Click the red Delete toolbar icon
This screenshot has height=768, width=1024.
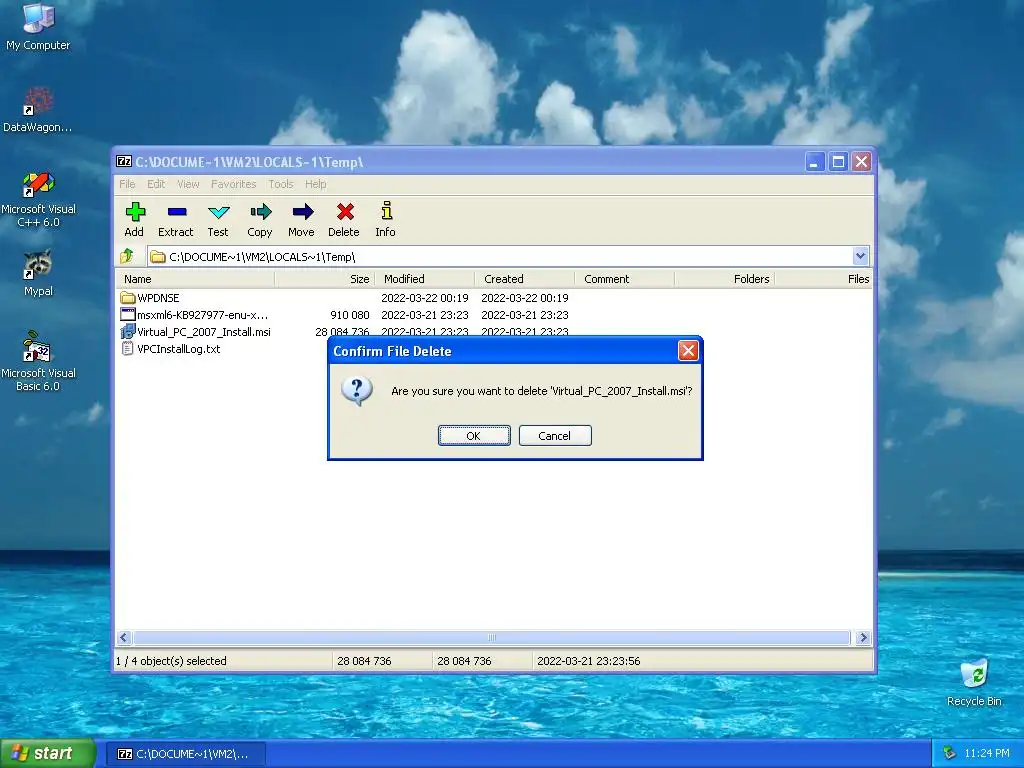click(x=345, y=212)
